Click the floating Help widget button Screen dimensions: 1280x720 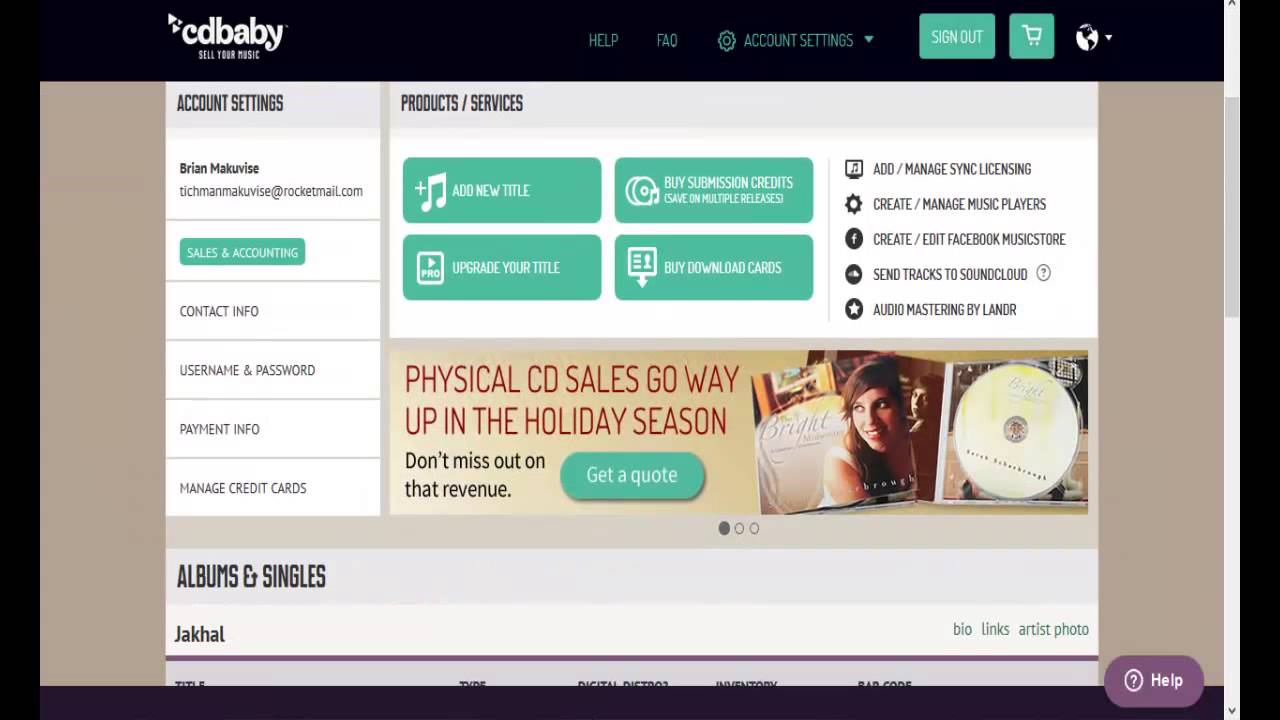[x=1154, y=680]
